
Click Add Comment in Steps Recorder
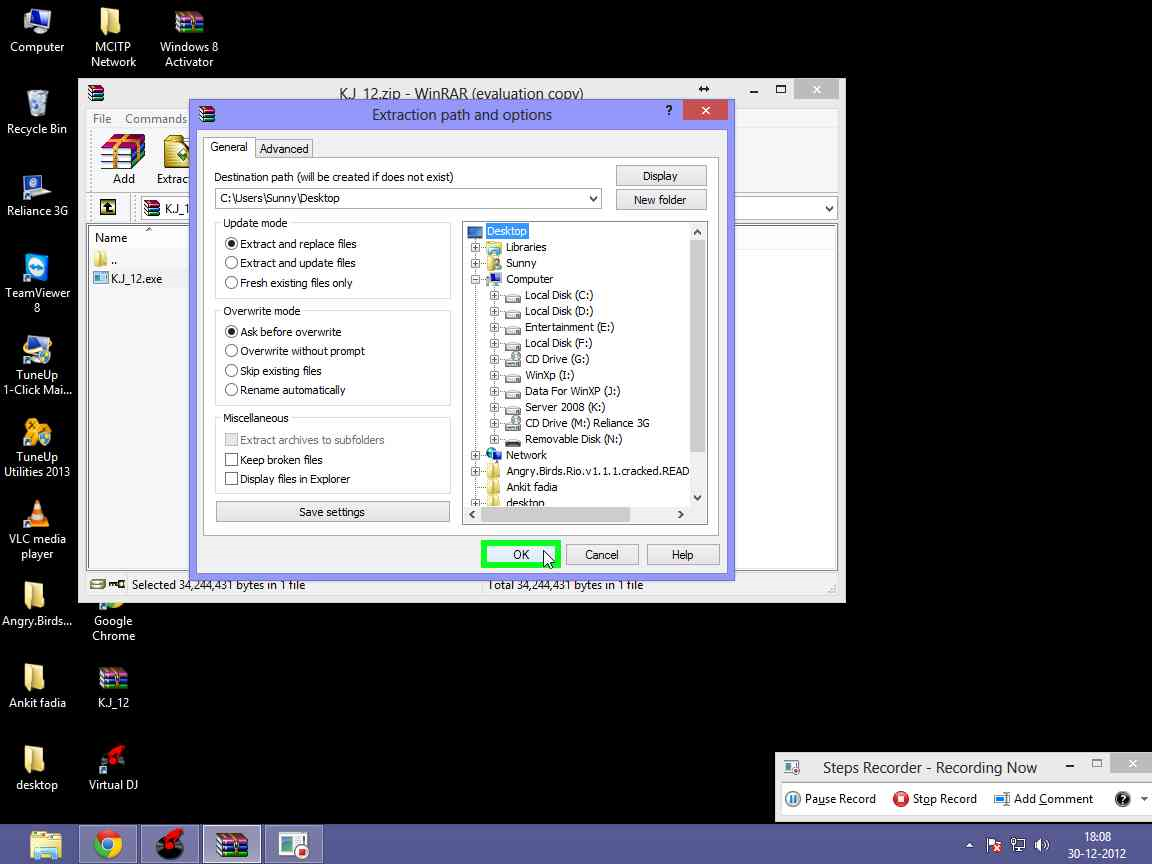click(1043, 799)
